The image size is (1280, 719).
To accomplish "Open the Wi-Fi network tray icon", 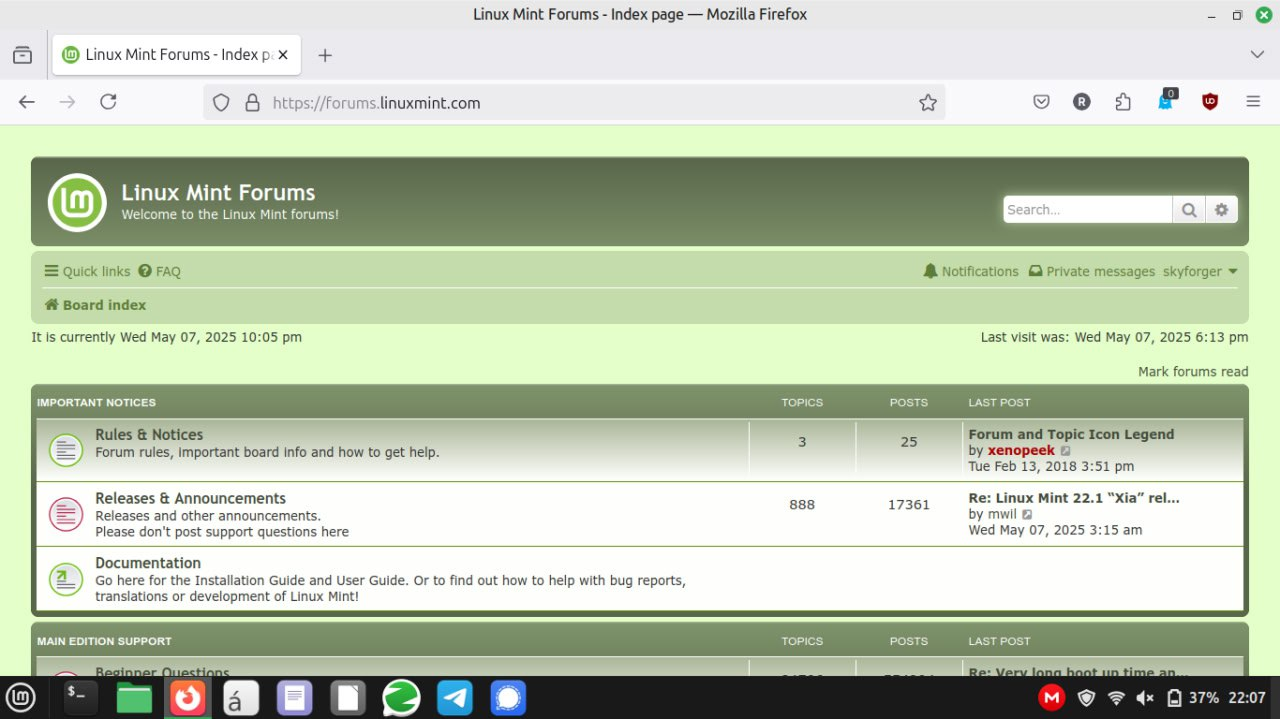I will point(1116,697).
